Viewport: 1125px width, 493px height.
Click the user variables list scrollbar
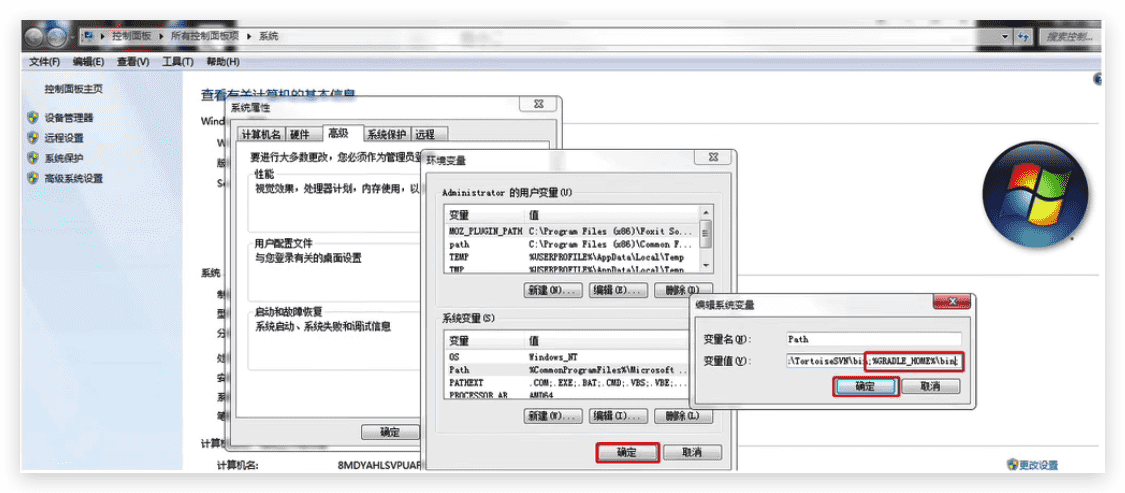point(707,237)
